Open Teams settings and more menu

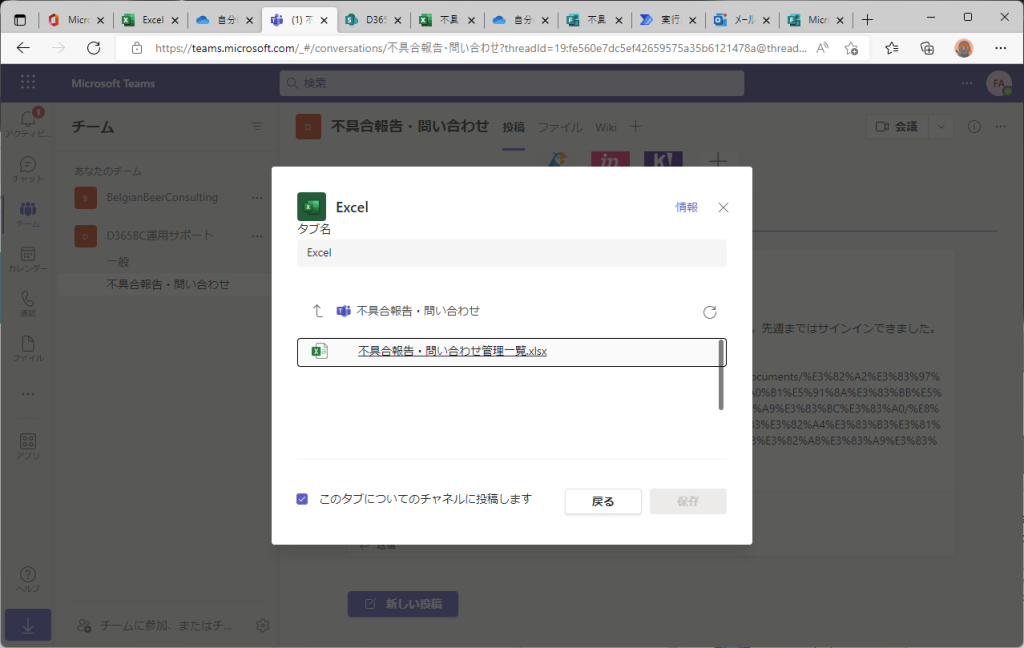967,83
